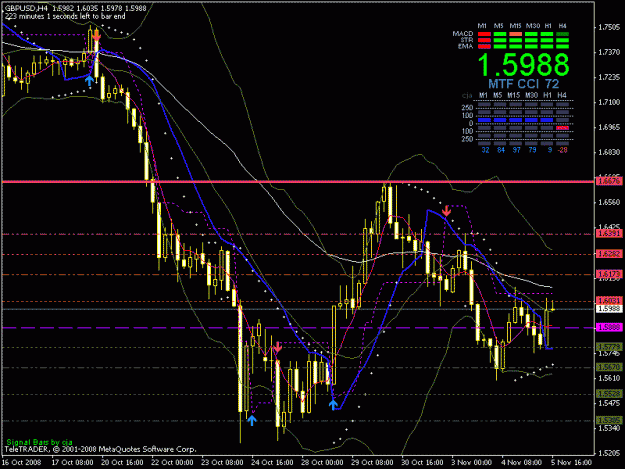Click the large green 1.5988 price display

[x=523, y=65]
